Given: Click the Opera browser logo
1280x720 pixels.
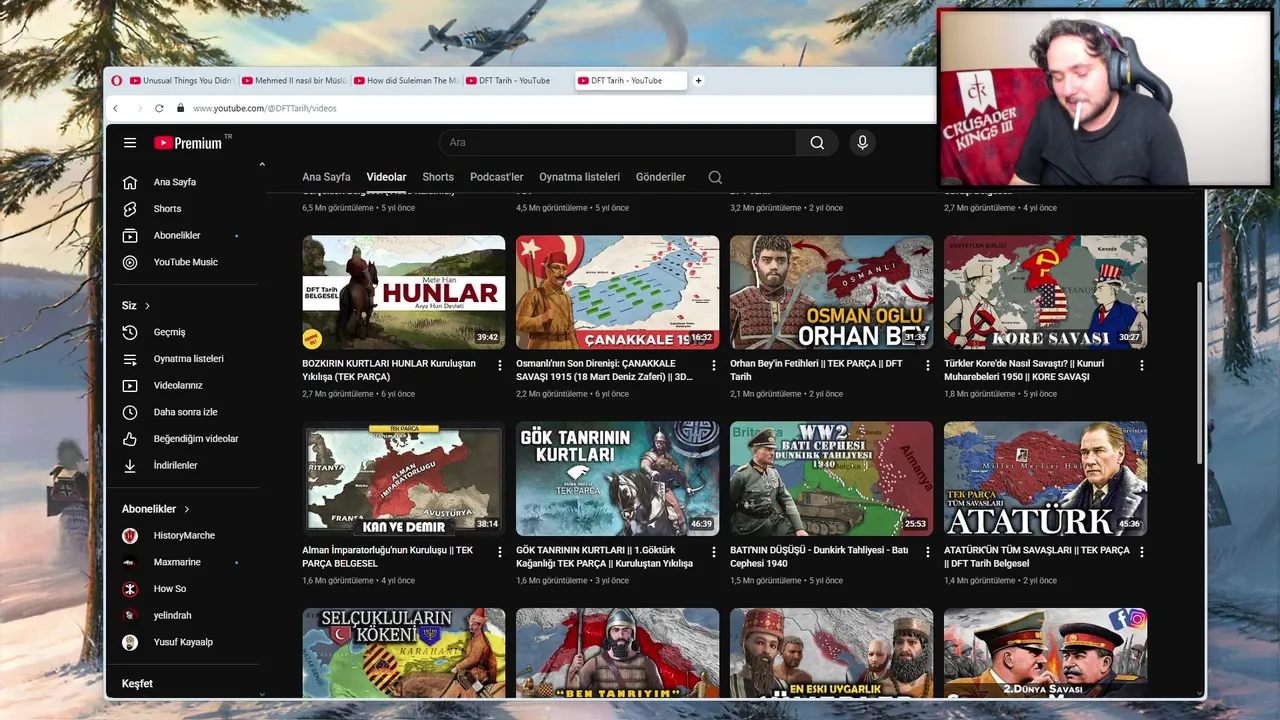Looking at the screenshot, I should coord(117,81).
